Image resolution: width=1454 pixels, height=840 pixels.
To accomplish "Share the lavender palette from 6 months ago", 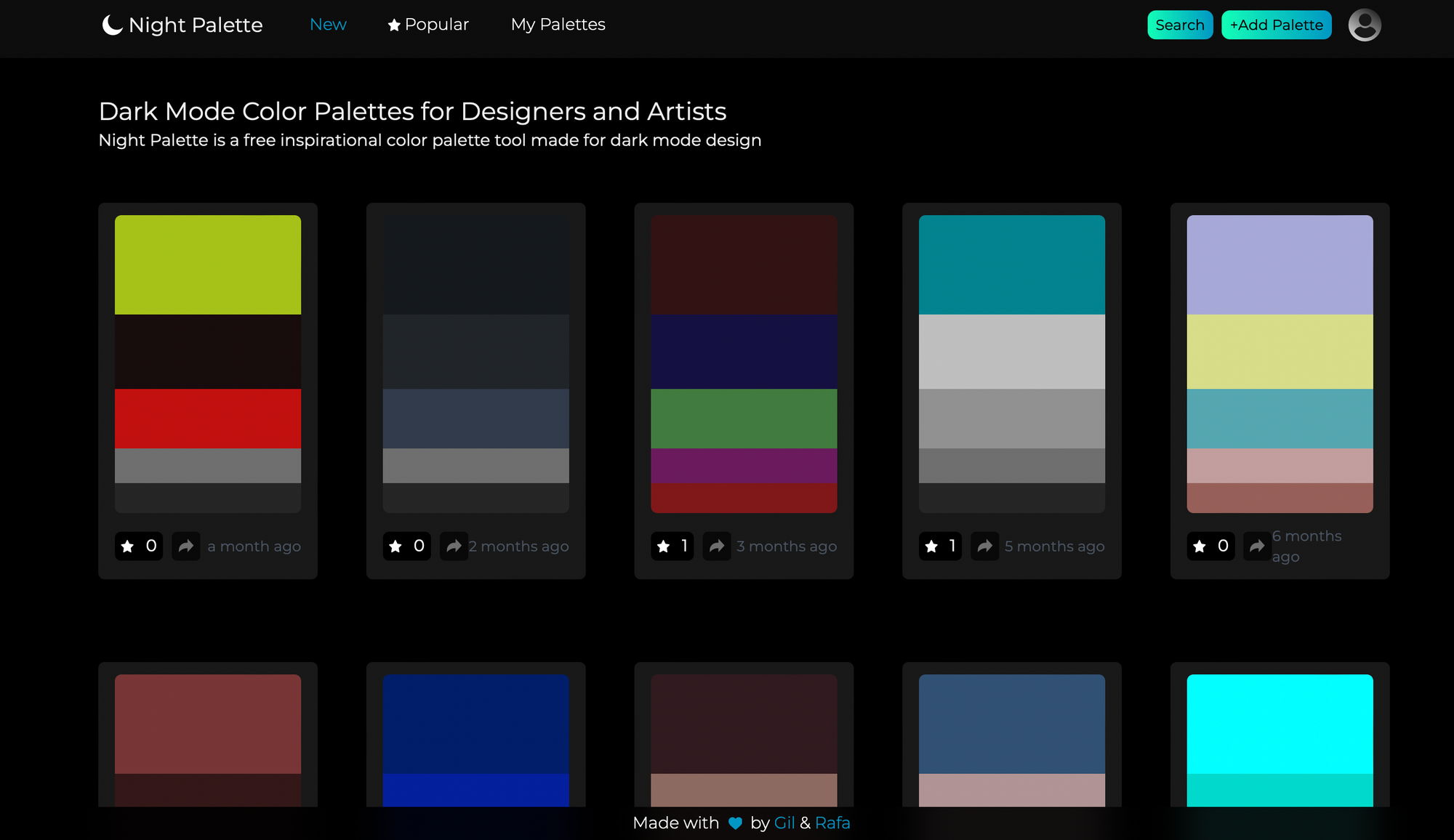I will (1256, 546).
